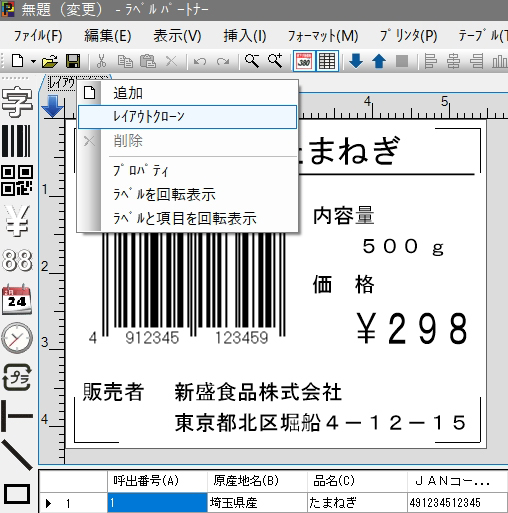Choose ラベルと項目を回転表示 menu entry
Image resolution: width=508 pixels, height=513 pixels.
(x=187, y=218)
